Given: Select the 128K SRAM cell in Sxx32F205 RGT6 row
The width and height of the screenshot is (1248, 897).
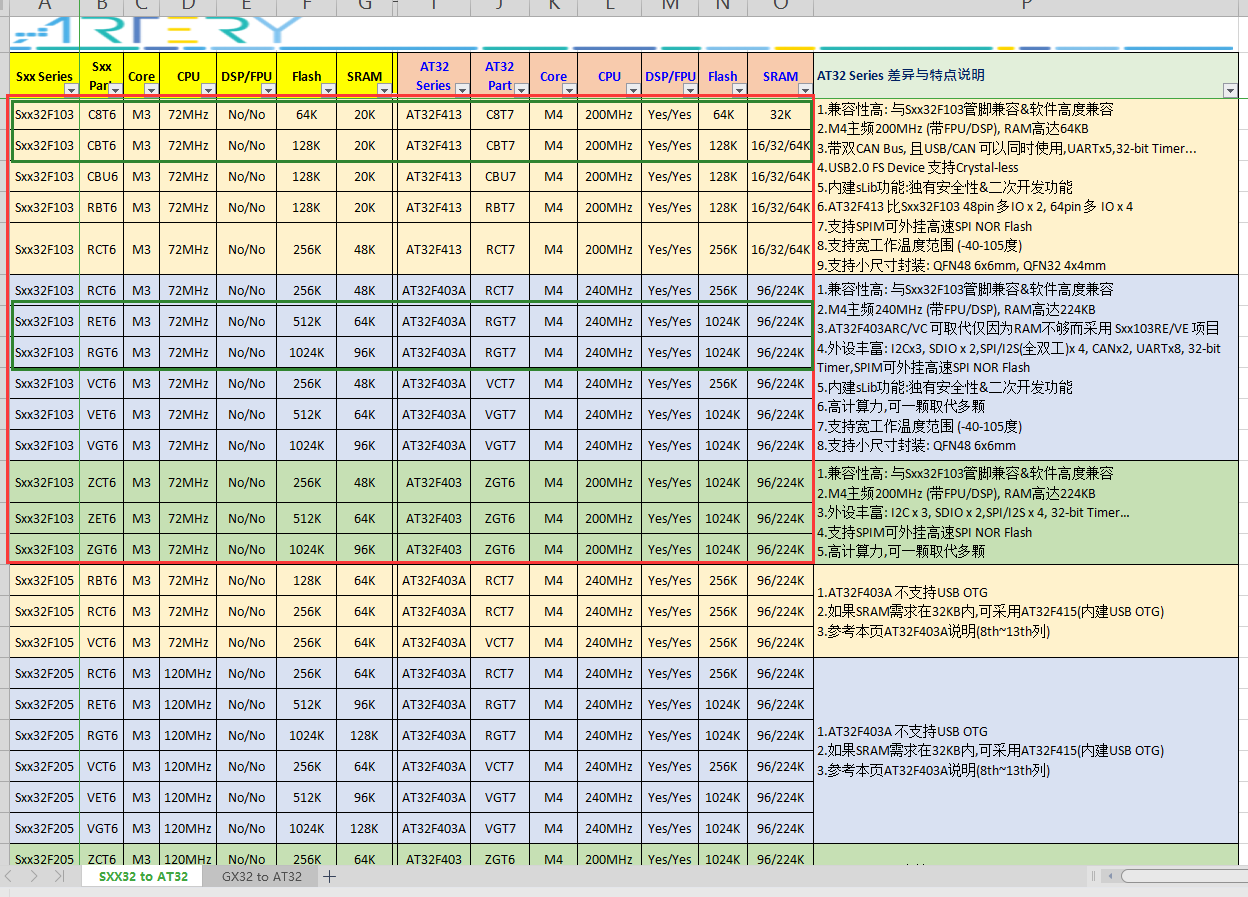Looking at the screenshot, I should pos(365,735).
